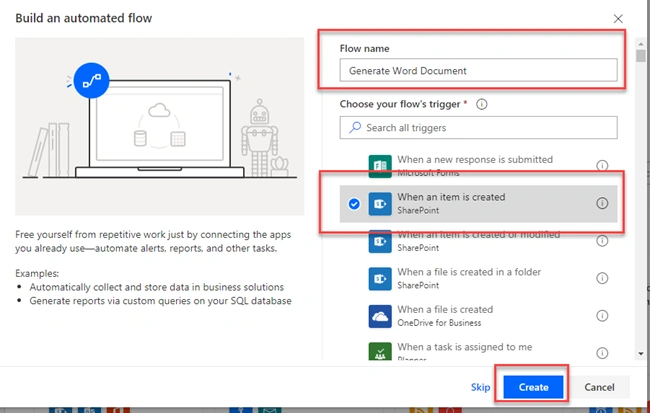Click the SharePoint icon for 'When an item is created'
Viewport: 650px width, 413px height.
(380, 204)
